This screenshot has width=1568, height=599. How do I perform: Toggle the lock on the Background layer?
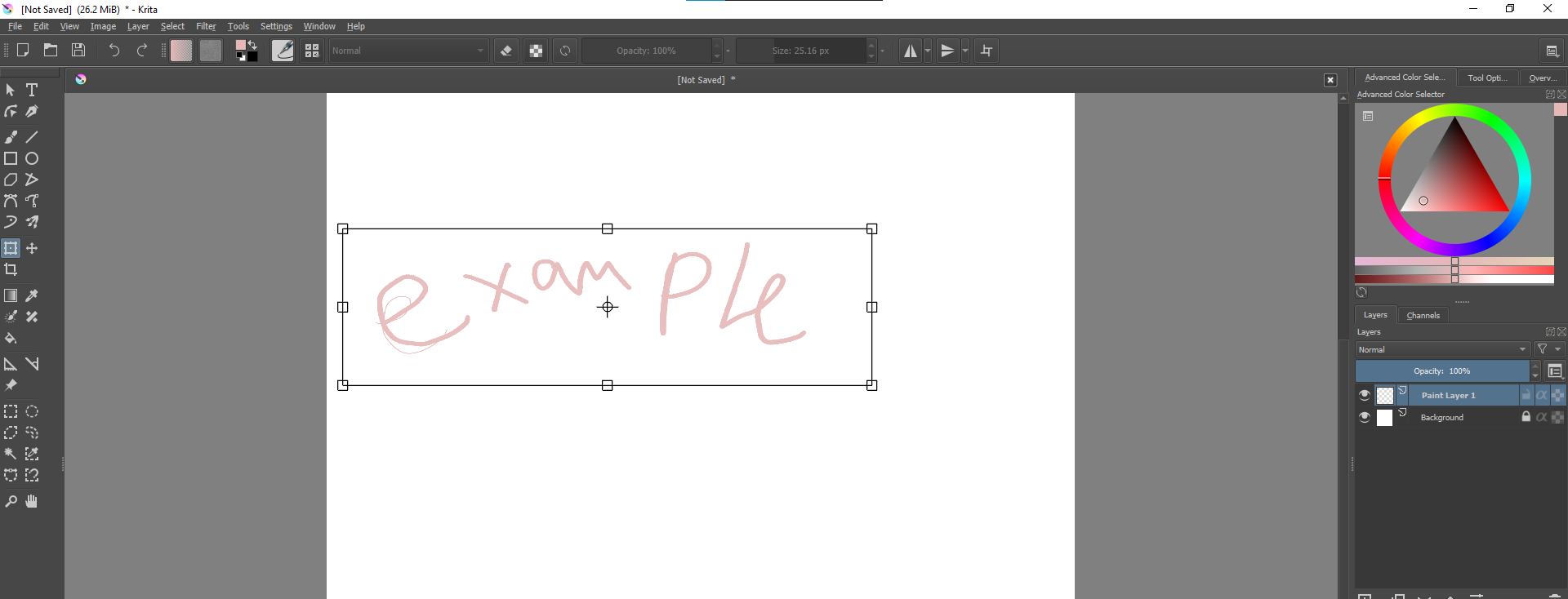pos(1526,417)
